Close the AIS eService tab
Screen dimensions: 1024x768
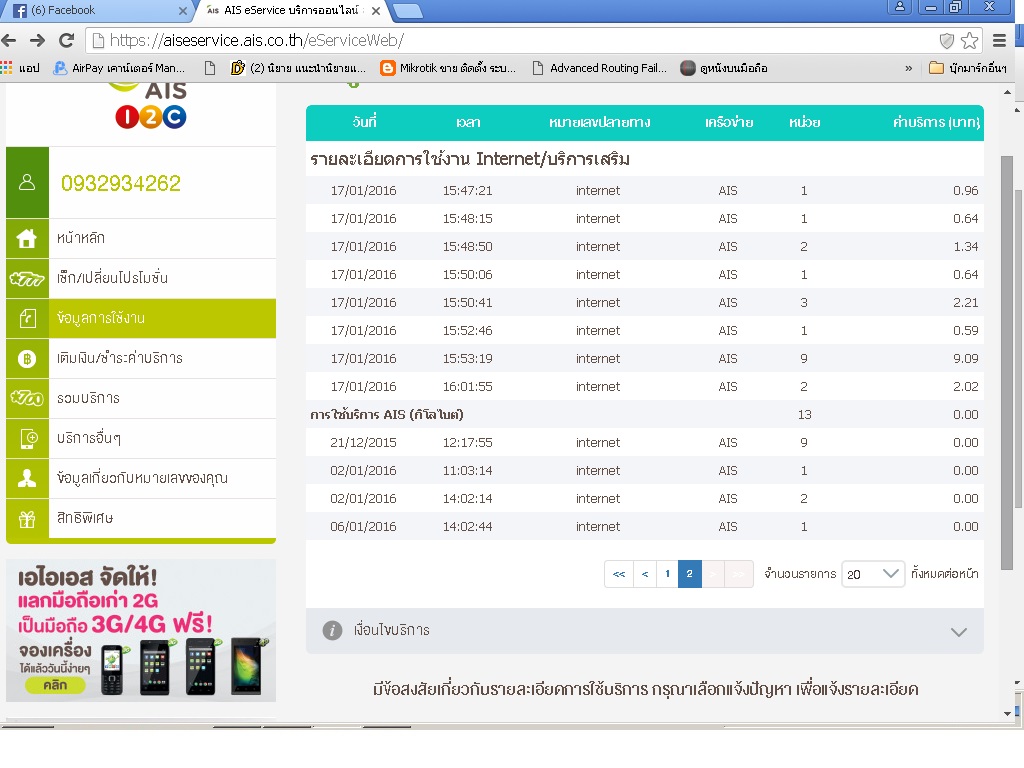(376, 10)
